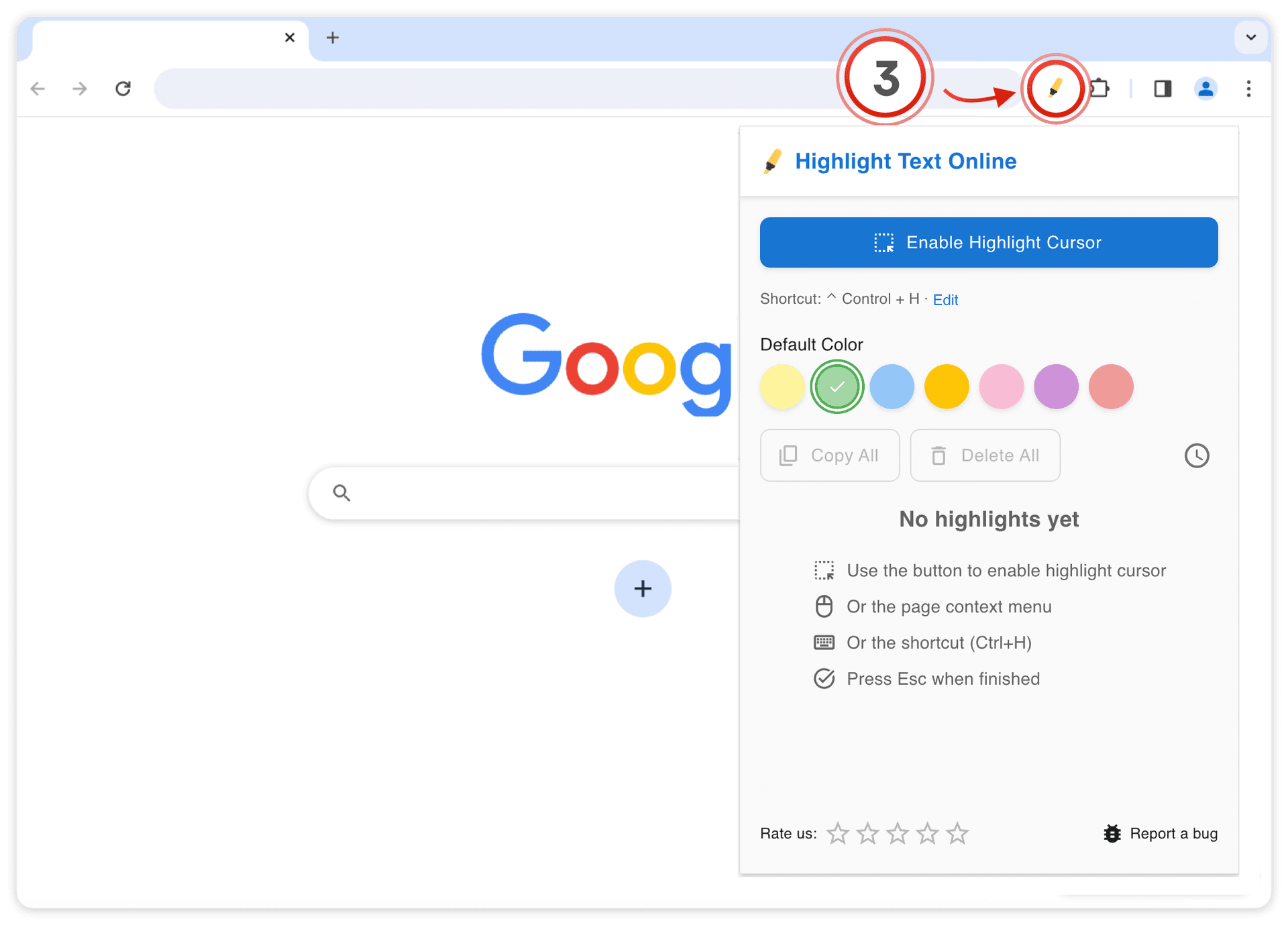Open the extensions puzzle icon
The image size is (1288, 925).
(x=1099, y=88)
